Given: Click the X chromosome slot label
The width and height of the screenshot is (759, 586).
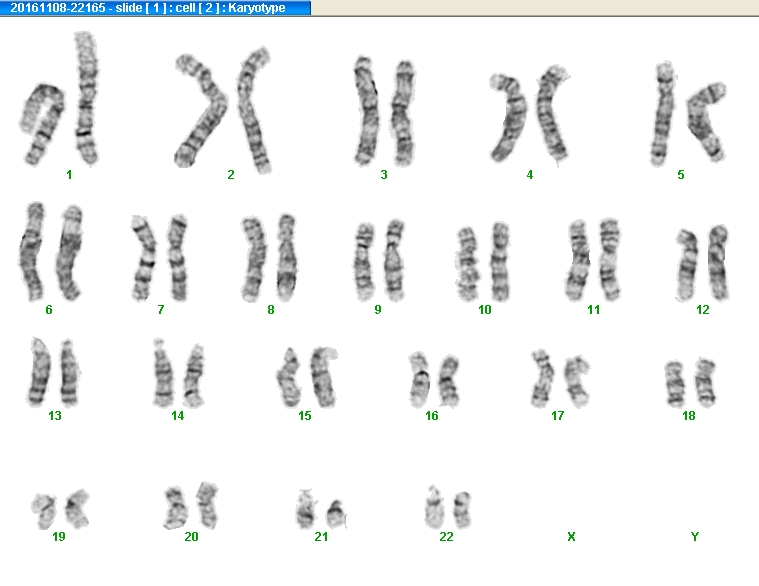Looking at the screenshot, I should pyautogui.click(x=571, y=537).
